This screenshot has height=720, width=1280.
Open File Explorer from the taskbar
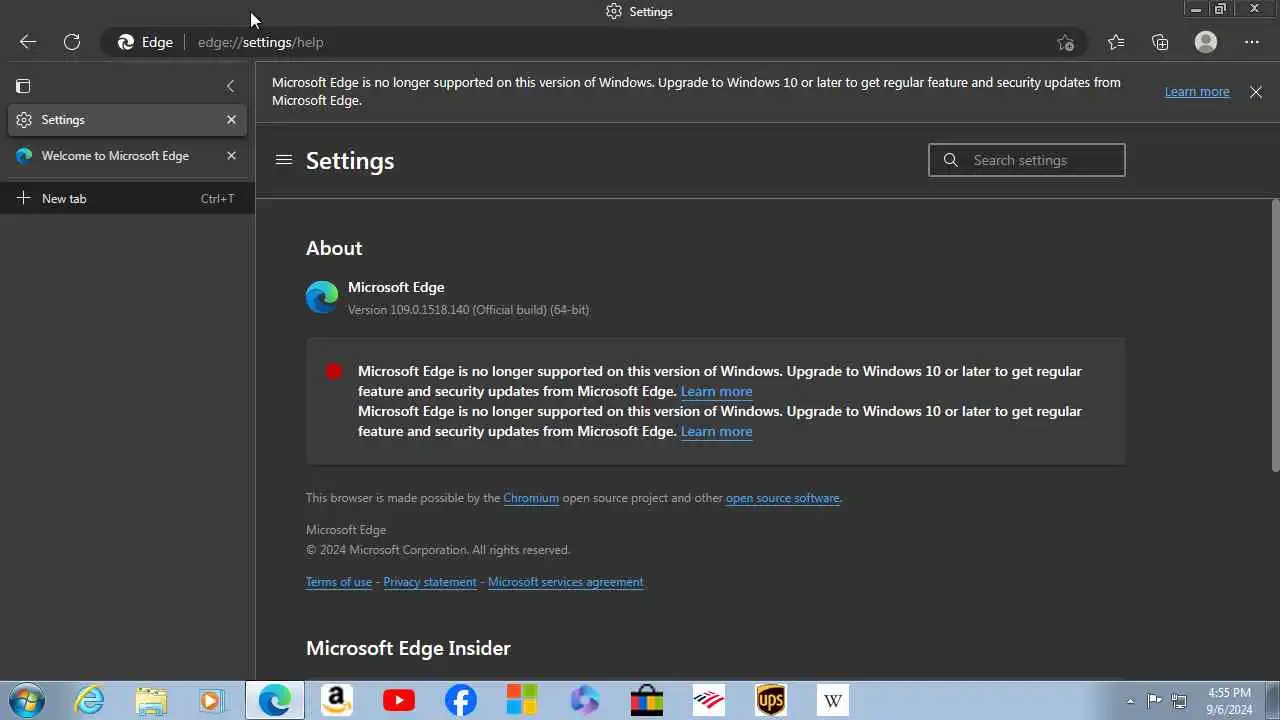tap(151, 700)
